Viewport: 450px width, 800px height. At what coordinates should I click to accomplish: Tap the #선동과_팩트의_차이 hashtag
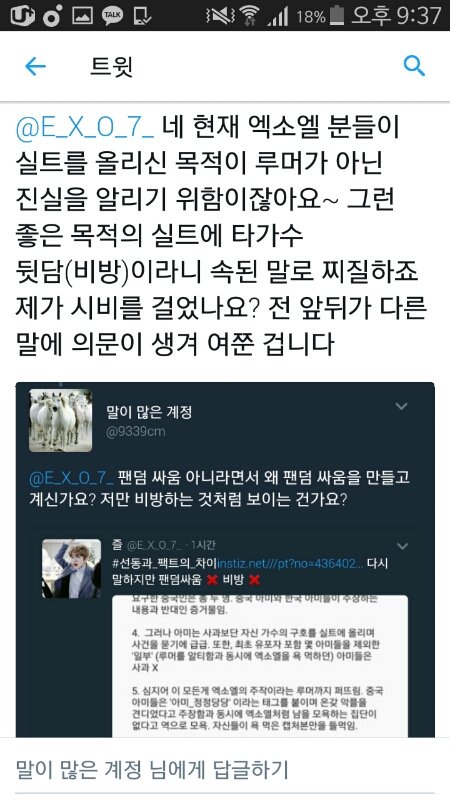pyautogui.click(x=165, y=564)
